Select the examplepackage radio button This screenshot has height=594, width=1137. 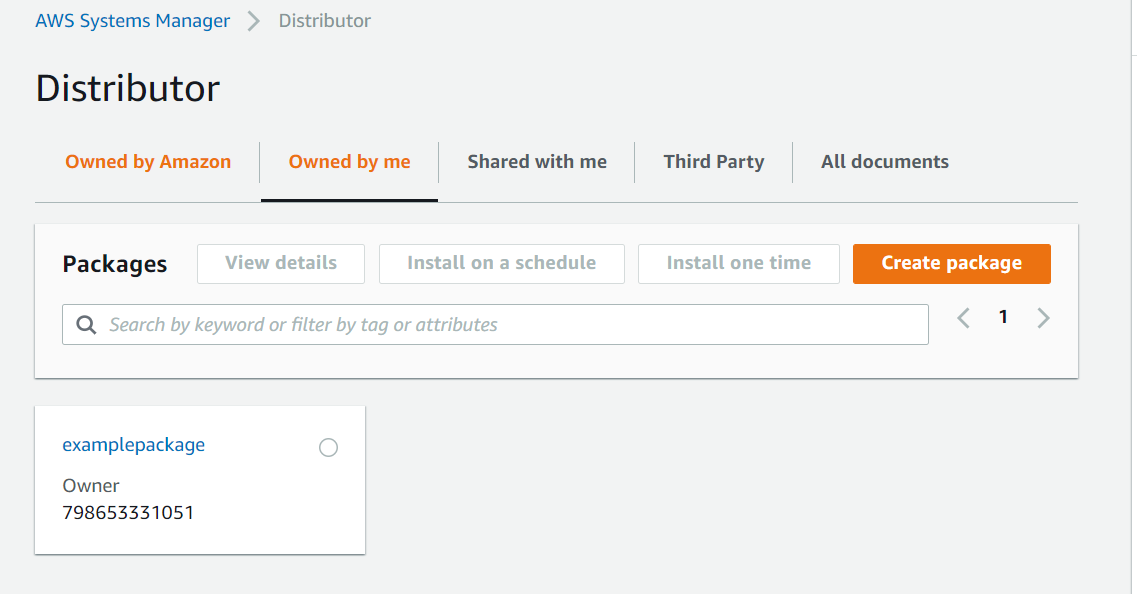(x=328, y=447)
